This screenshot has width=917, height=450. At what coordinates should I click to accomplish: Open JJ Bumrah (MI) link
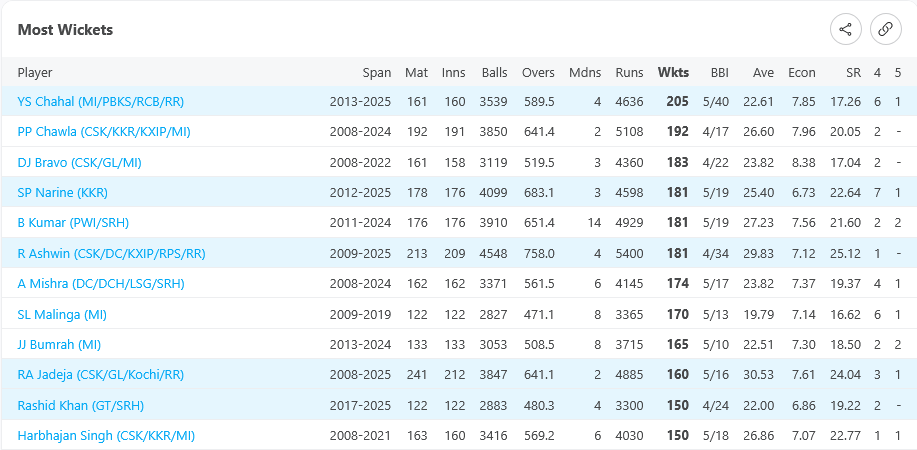tap(59, 345)
